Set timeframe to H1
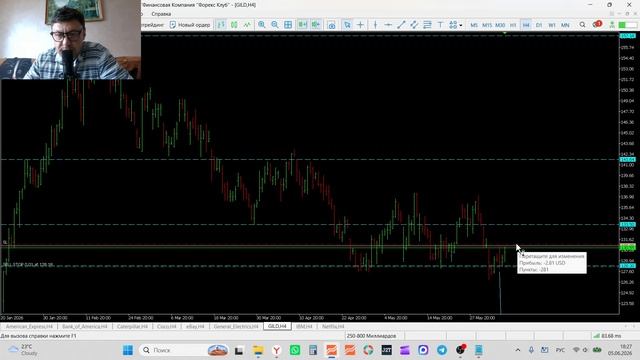This screenshot has width=640, height=360. point(513,25)
